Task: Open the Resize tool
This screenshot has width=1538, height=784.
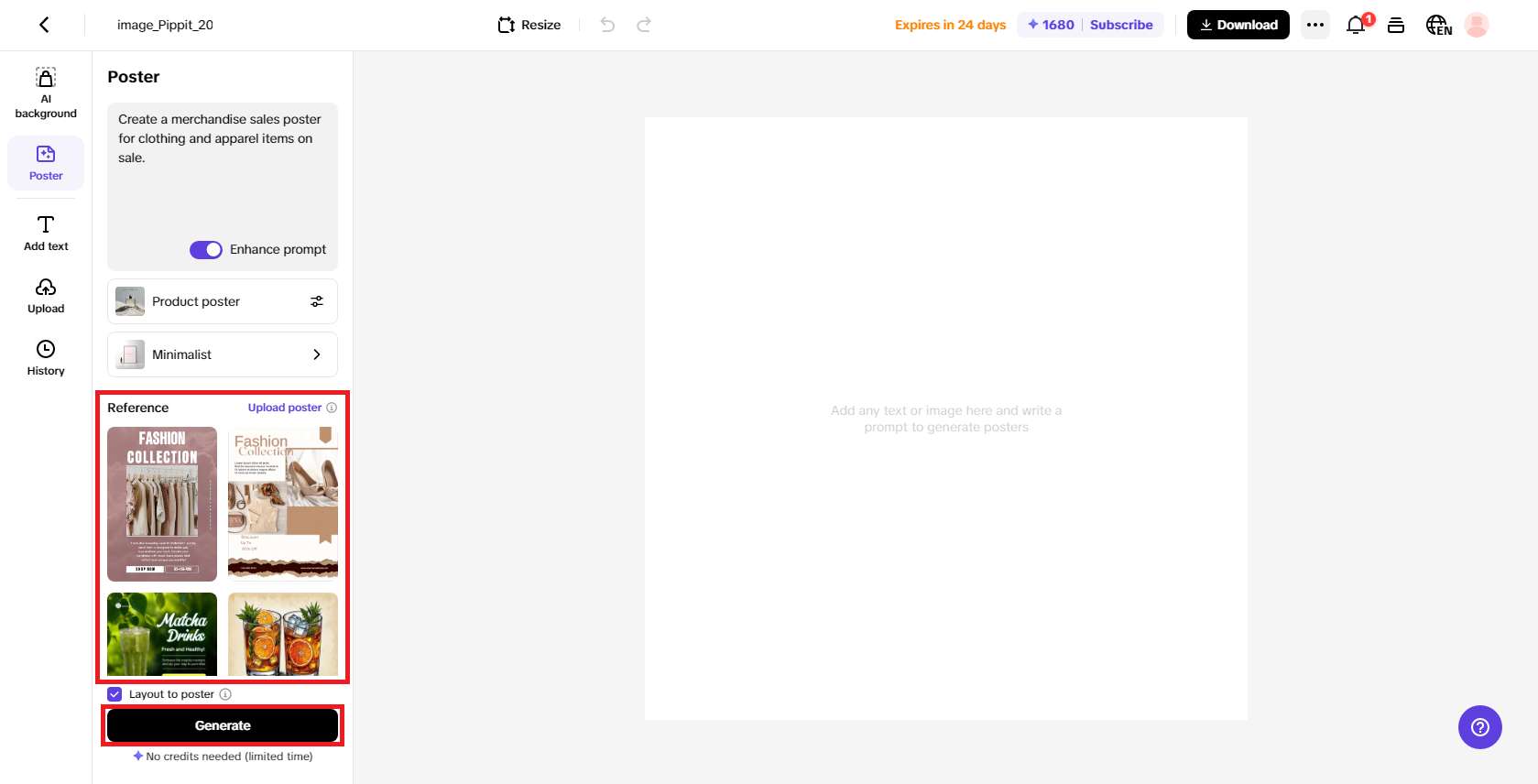Action: (529, 25)
